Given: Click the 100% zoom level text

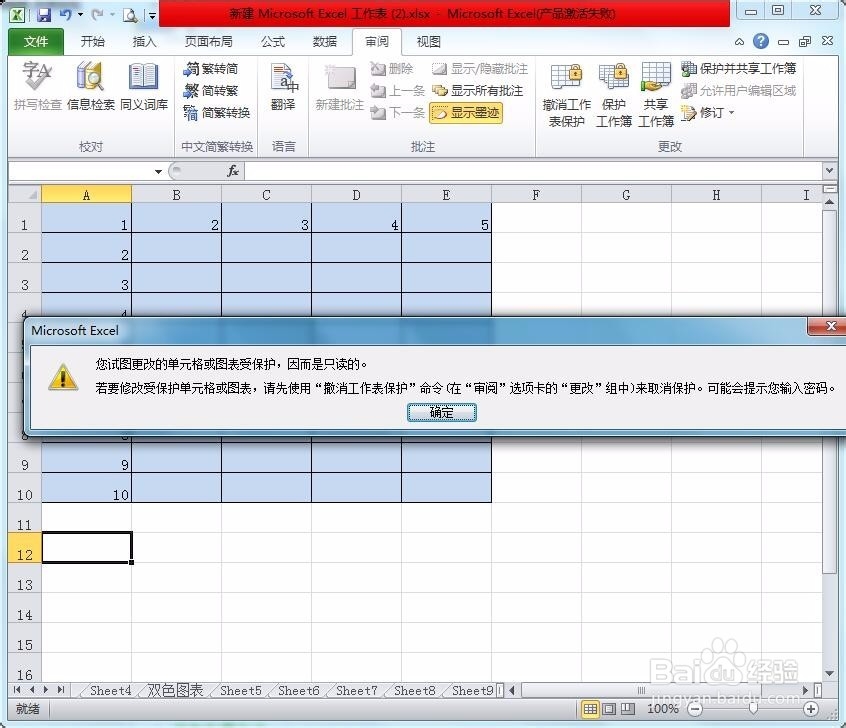Looking at the screenshot, I should pos(663,709).
